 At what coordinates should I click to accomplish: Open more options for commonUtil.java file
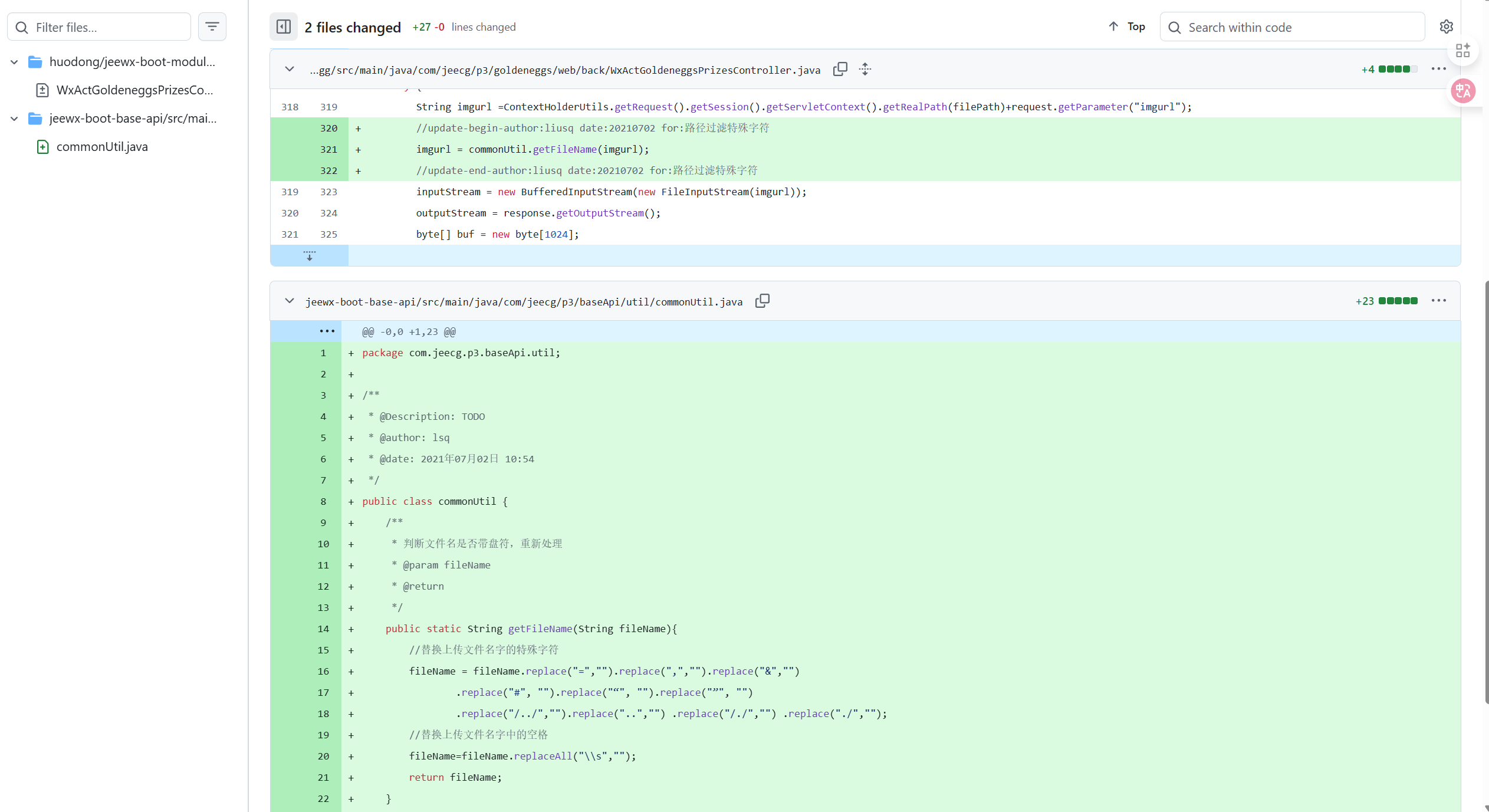pos(1438,301)
